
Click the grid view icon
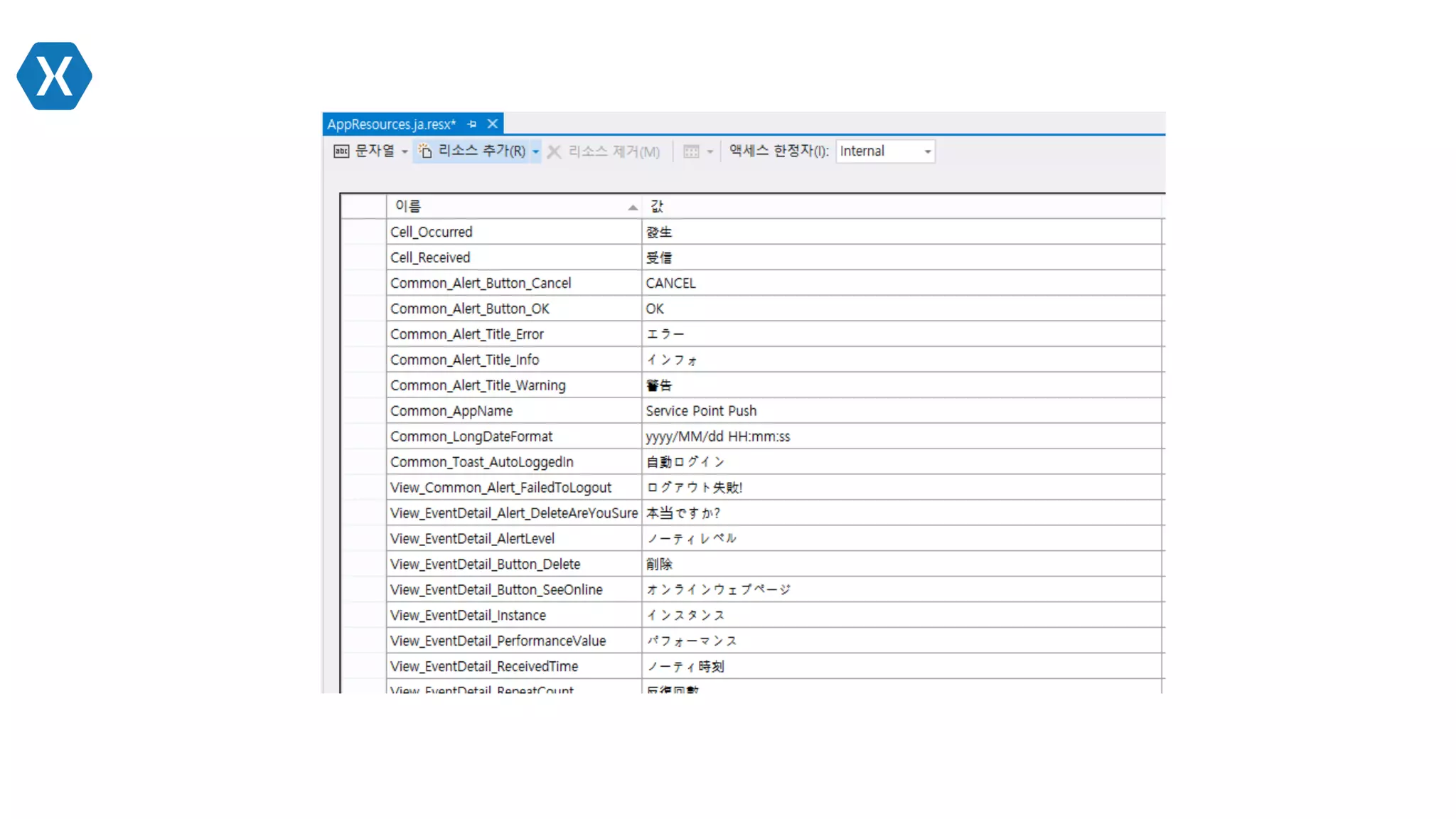pos(691,151)
